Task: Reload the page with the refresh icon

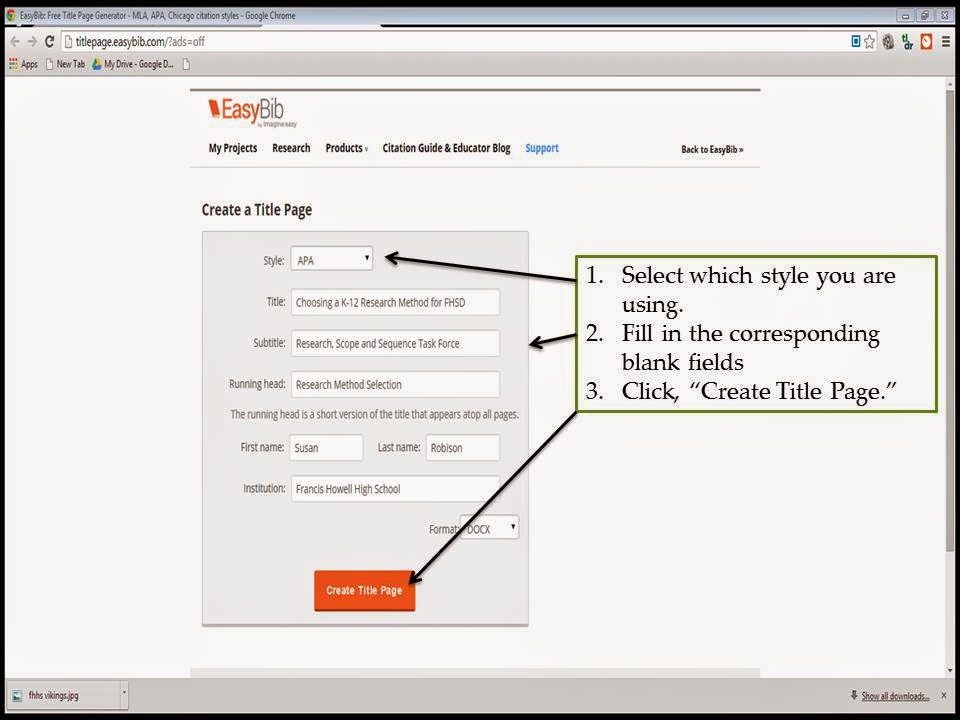Action: pyautogui.click(x=50, y=42)
